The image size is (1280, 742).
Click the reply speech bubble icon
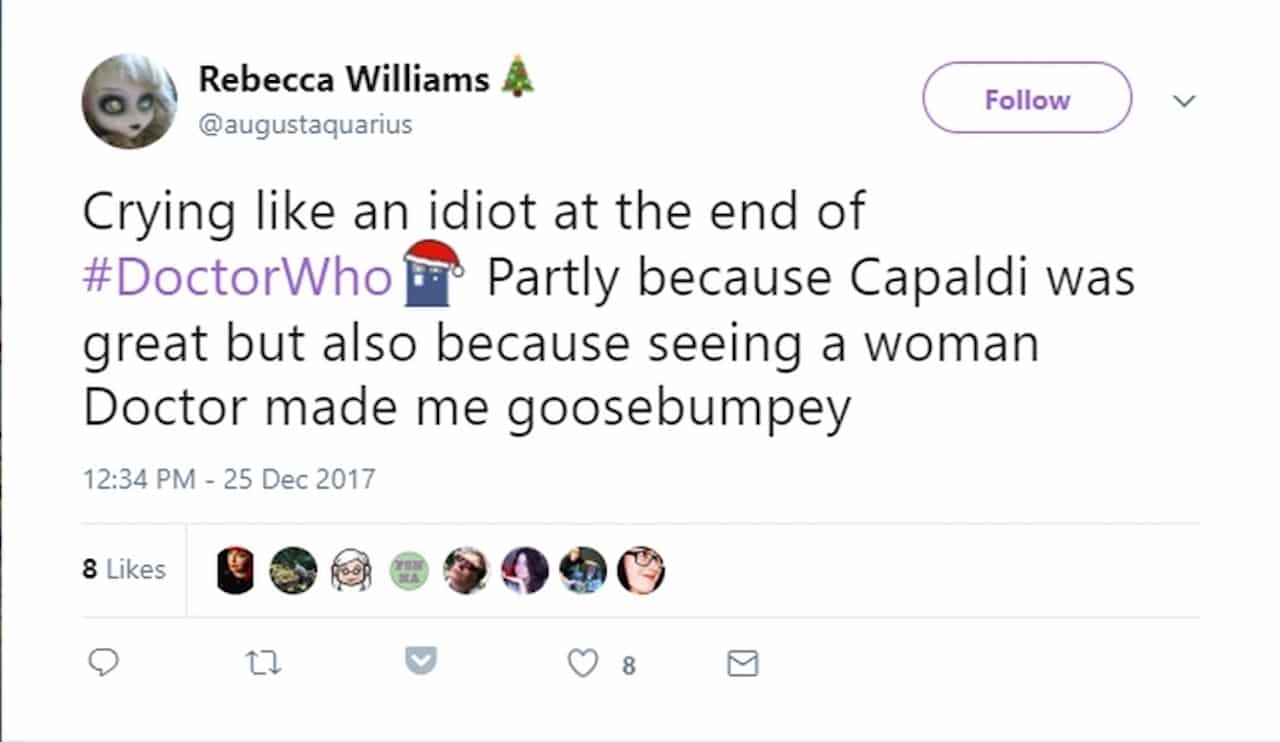tap(102, 662)
